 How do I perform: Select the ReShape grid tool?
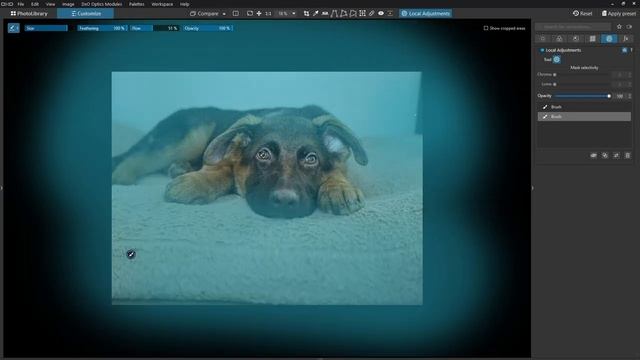[x=362, y=13]
